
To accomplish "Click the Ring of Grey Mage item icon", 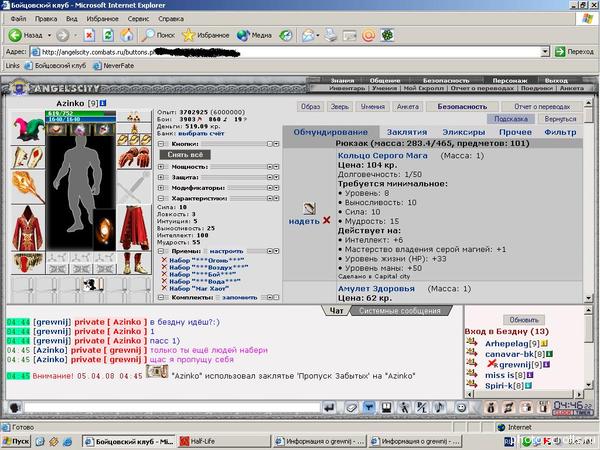I will pos(309,209).
